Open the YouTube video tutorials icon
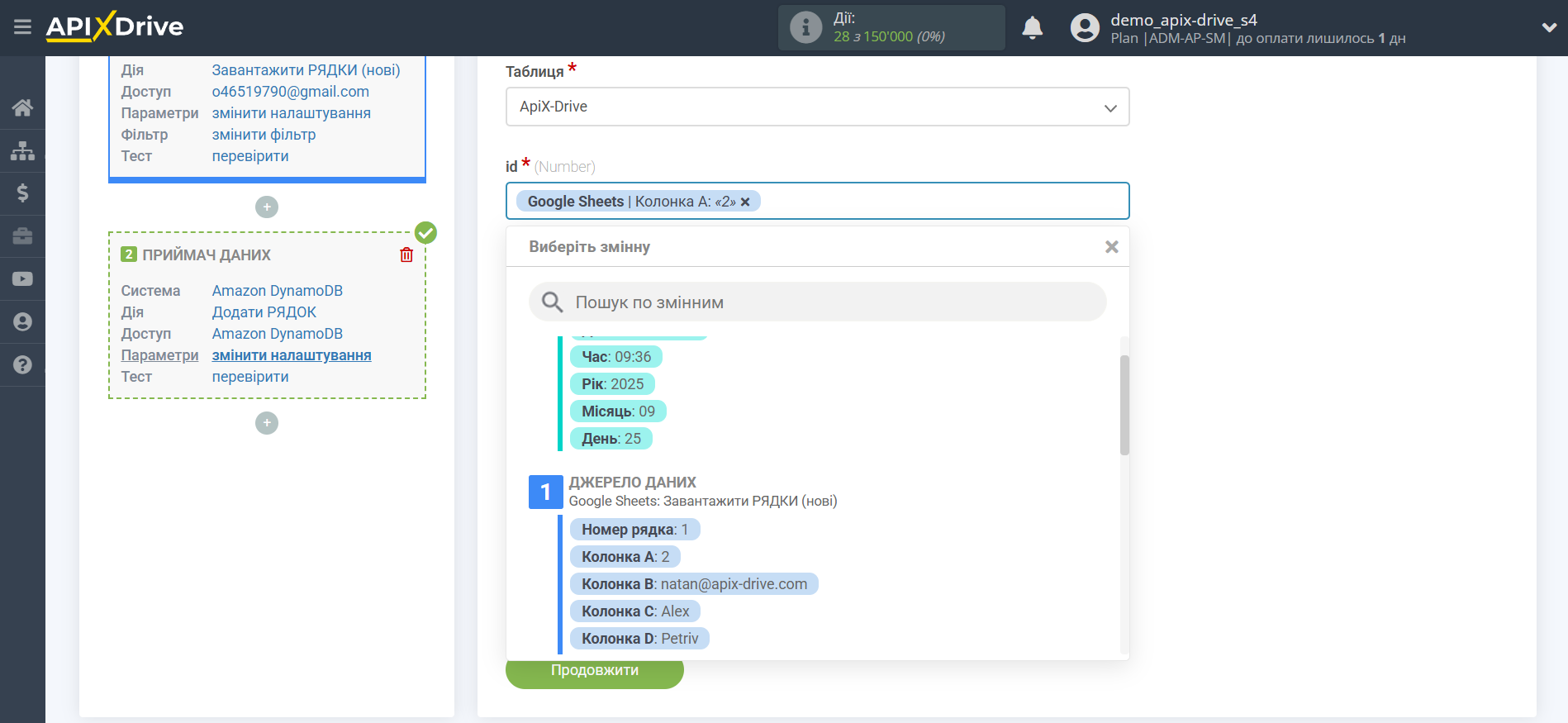Screen dimensions: 1568x723 (22, 279)
